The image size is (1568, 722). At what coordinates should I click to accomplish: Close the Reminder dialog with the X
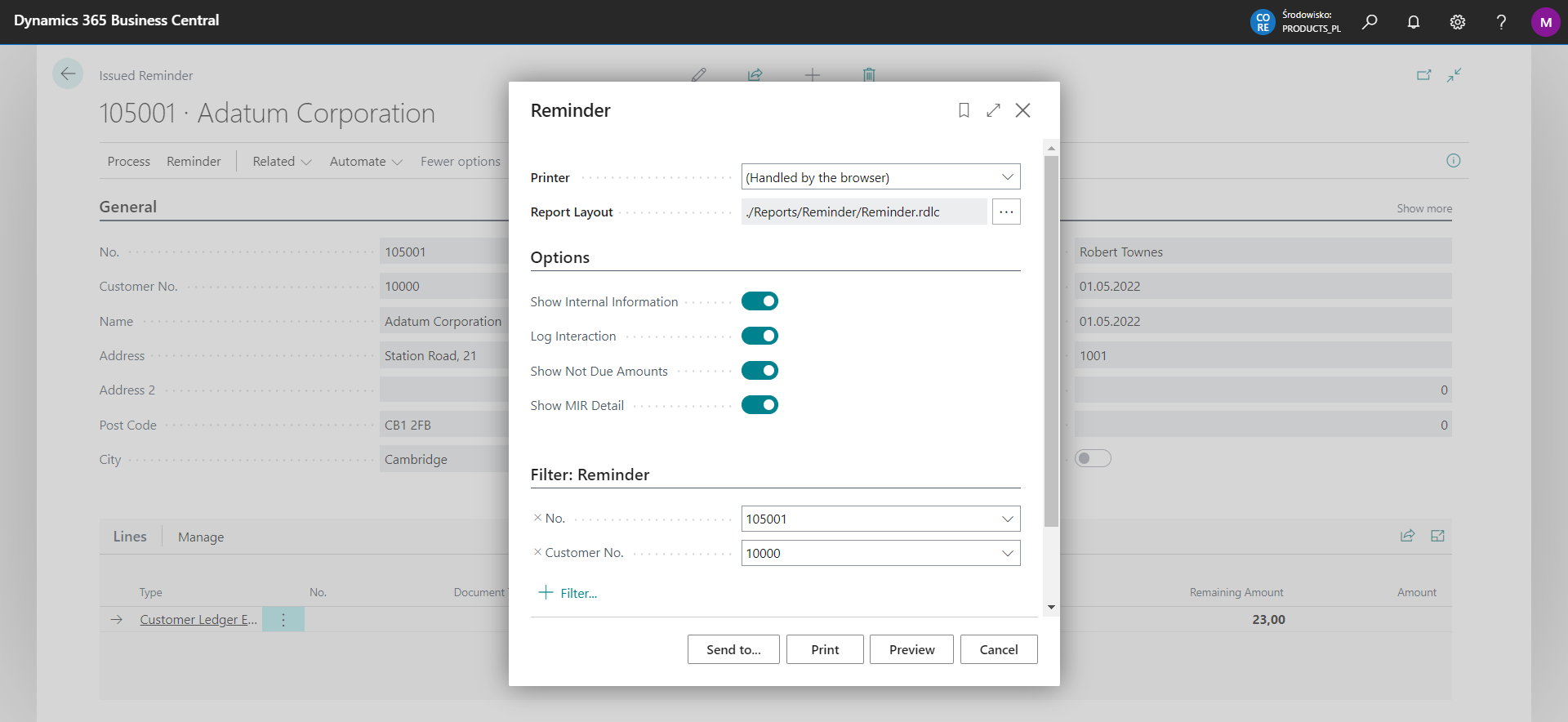1022,110
